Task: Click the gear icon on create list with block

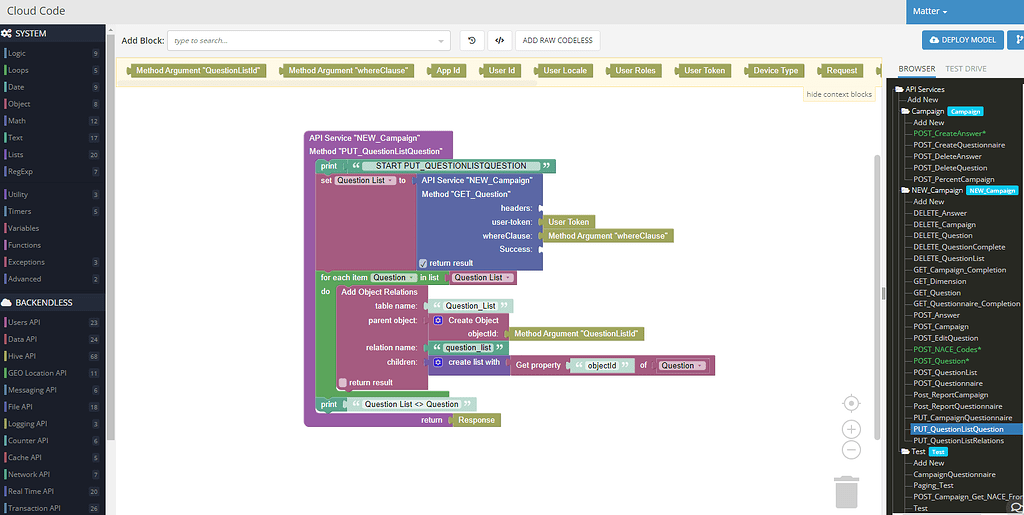Action: coord(438,362)
